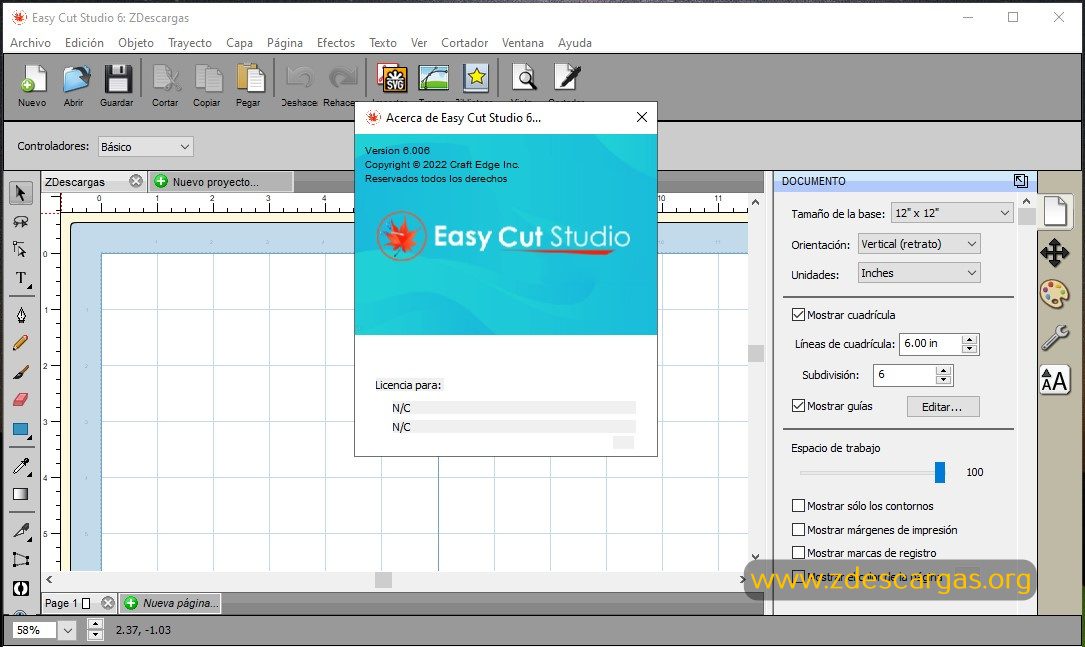Open the library star icon
Image resolution: width=1085 pixels, height=647 pixels.
(x=476, y=78)
